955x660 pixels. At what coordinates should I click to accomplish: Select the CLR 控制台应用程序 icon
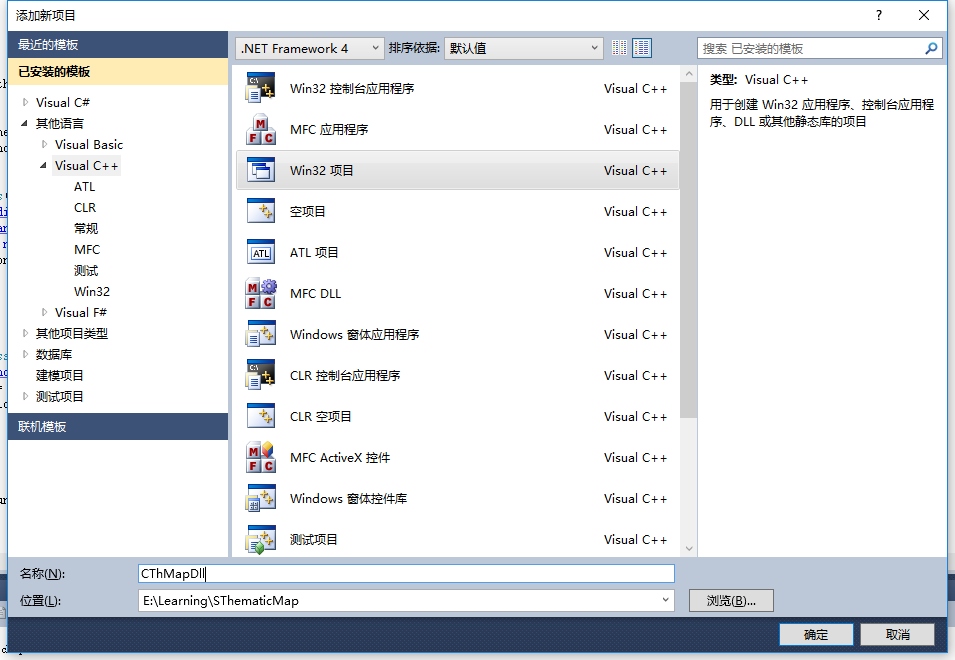pyautogui.click(x=261, y=375)
